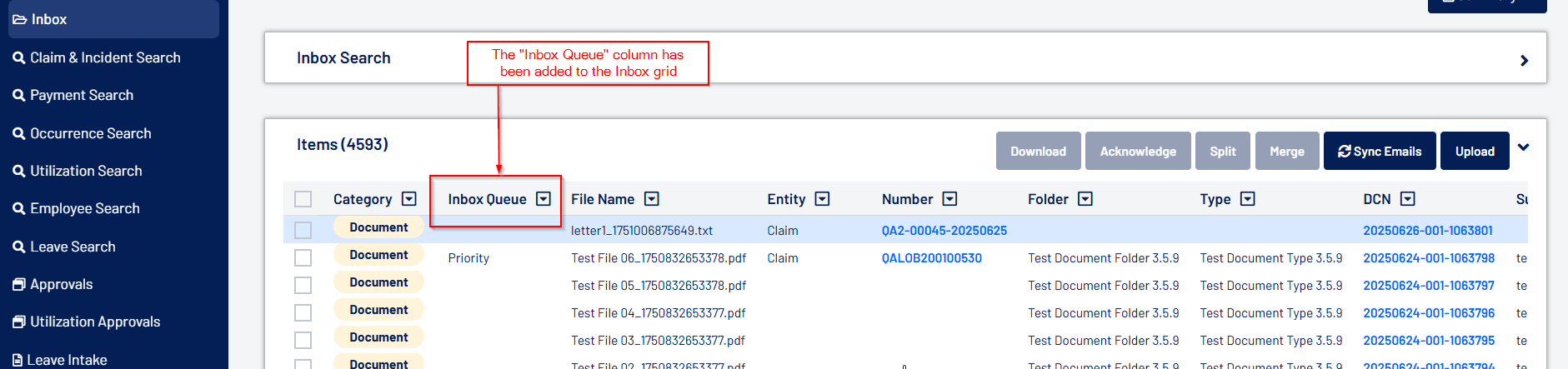Navigate to Utilization Approvals in sidebar
Image resolution: width=1568 pixels, height=369 pixels.
(x=95, y=322)
